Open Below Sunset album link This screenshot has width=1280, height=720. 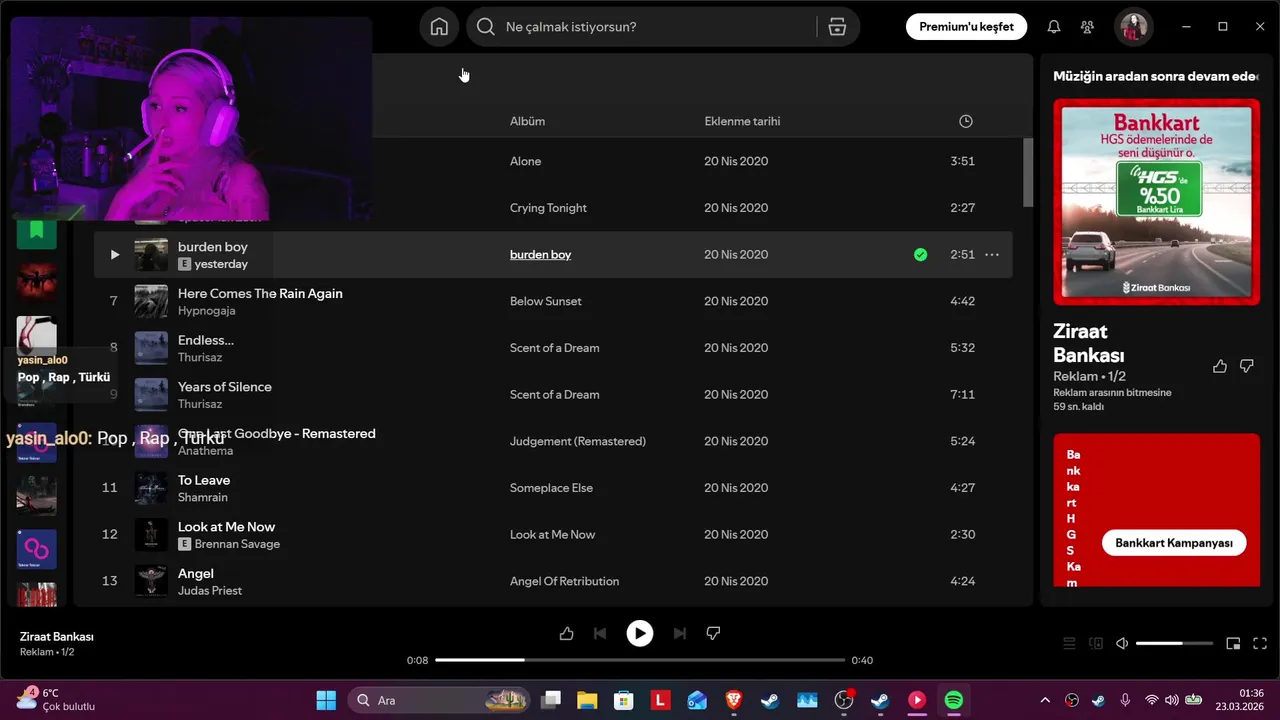pos(546,301)
